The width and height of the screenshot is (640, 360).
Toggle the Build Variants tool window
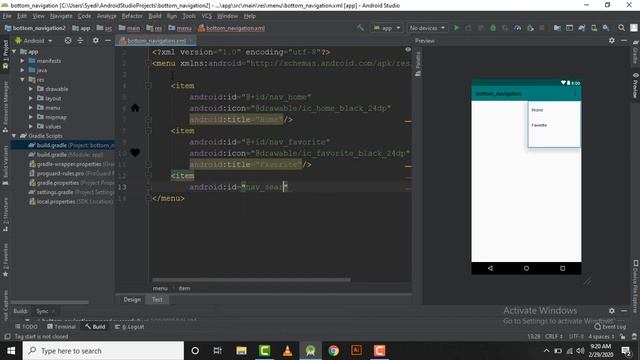point(5,165)
